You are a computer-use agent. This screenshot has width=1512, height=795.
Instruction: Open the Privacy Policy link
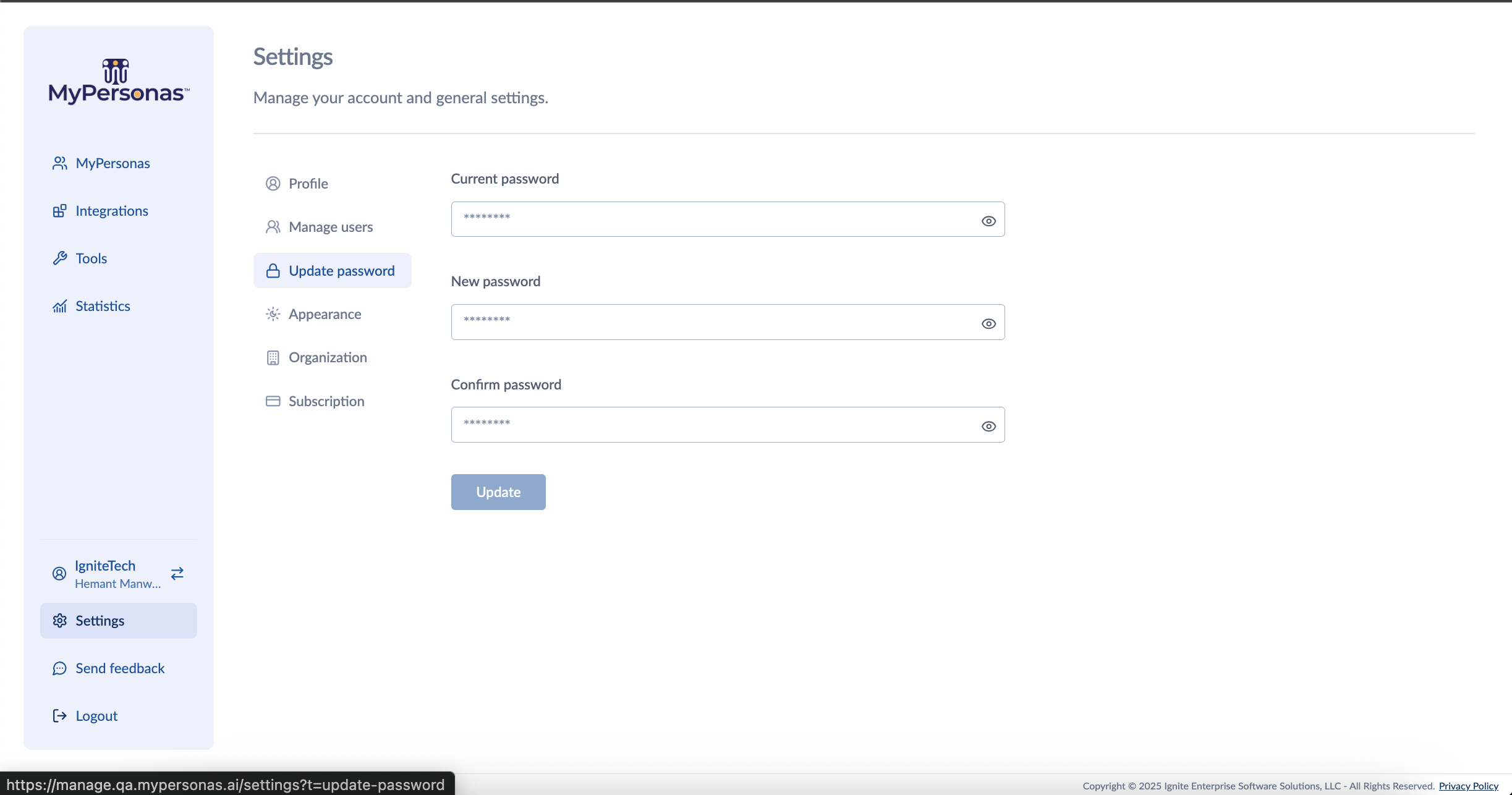pyautogui.click(x=1468, y=786)
